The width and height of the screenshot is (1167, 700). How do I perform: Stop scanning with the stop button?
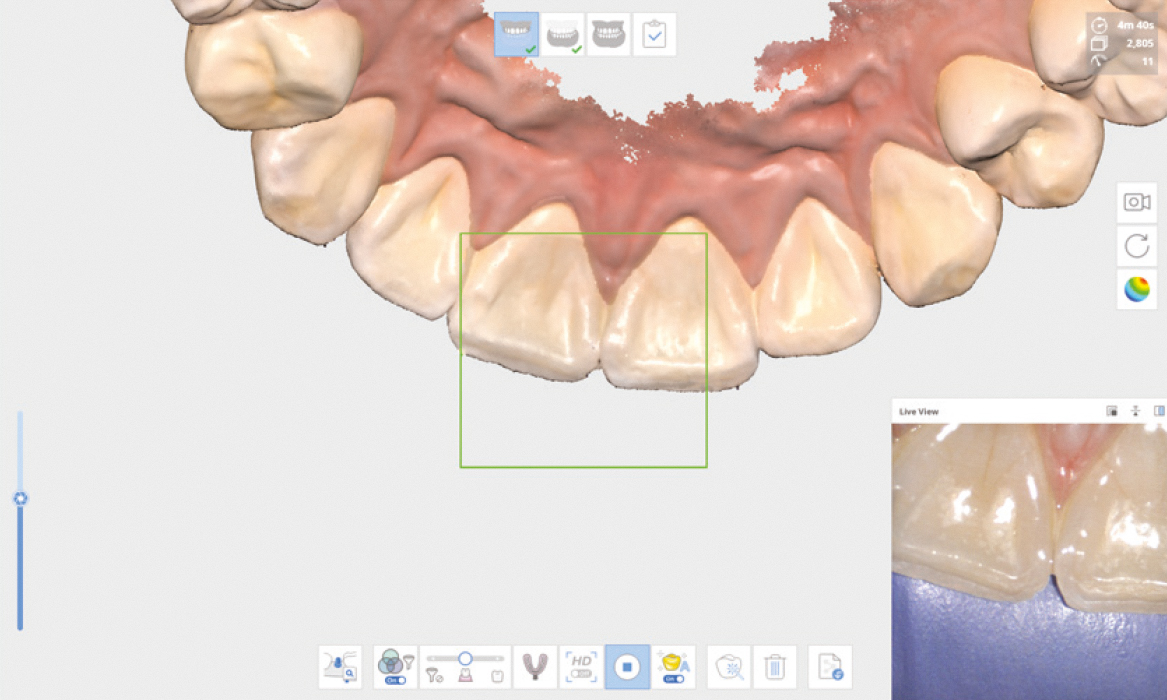627,667
